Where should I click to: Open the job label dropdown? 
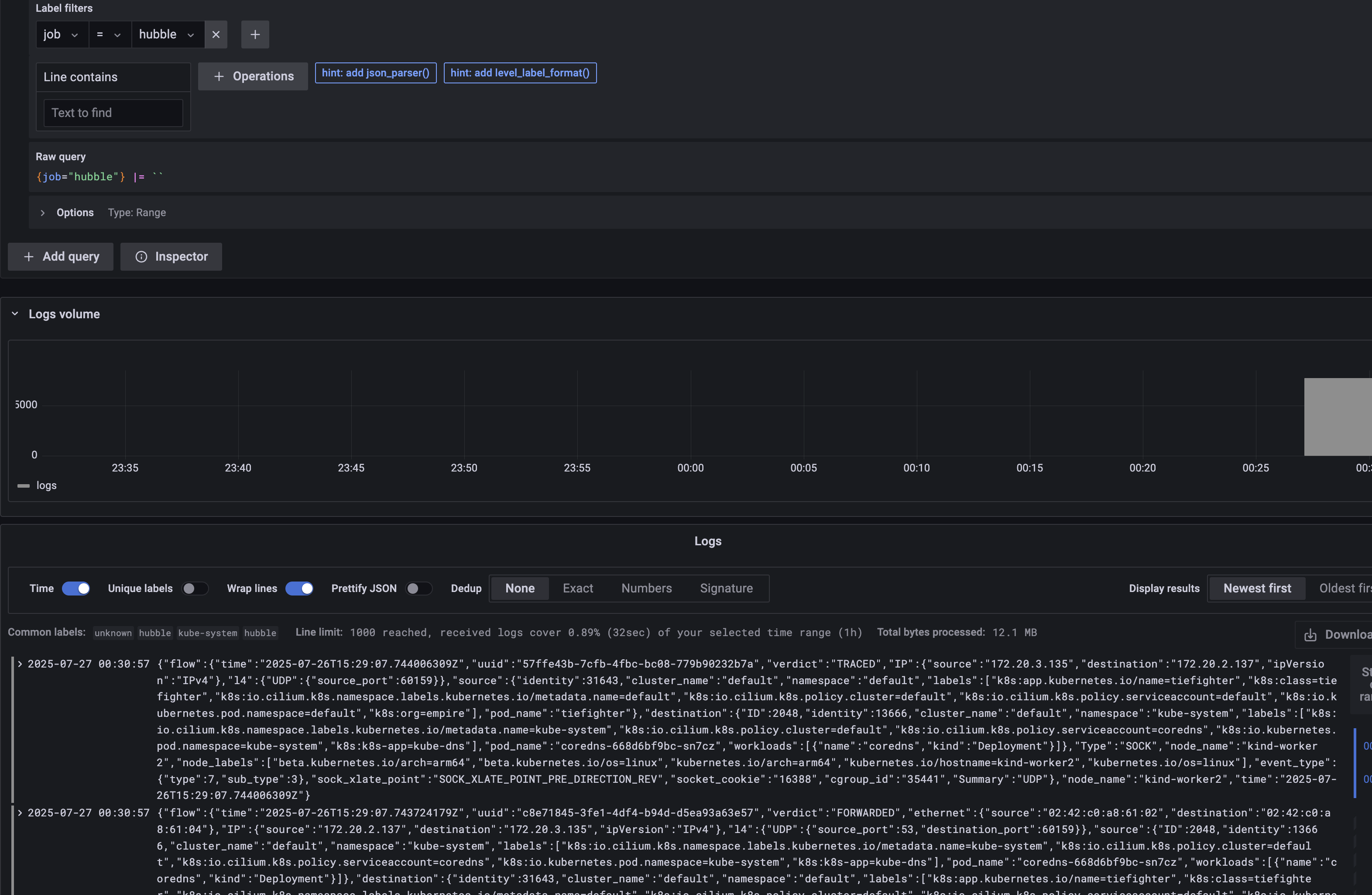[61, 34]
